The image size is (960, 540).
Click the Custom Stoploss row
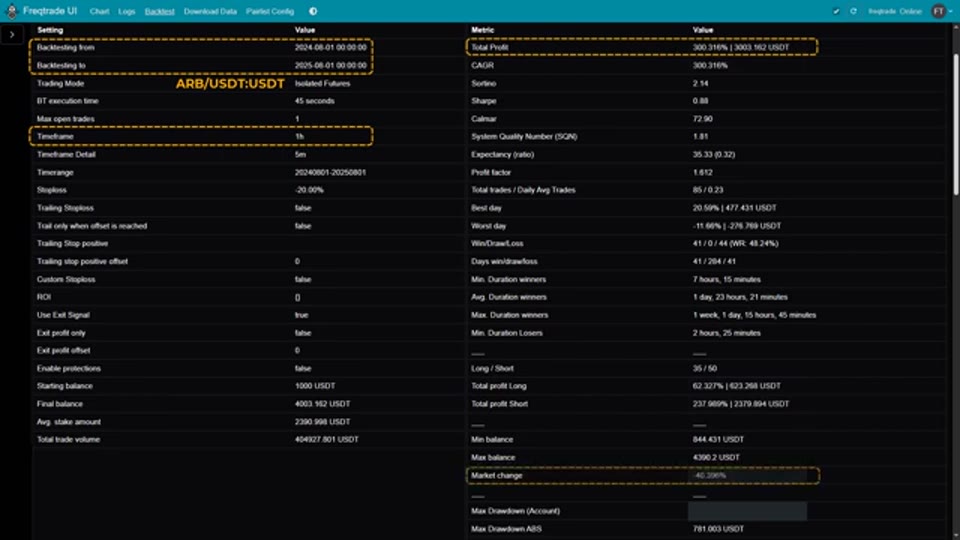point(248,279)
